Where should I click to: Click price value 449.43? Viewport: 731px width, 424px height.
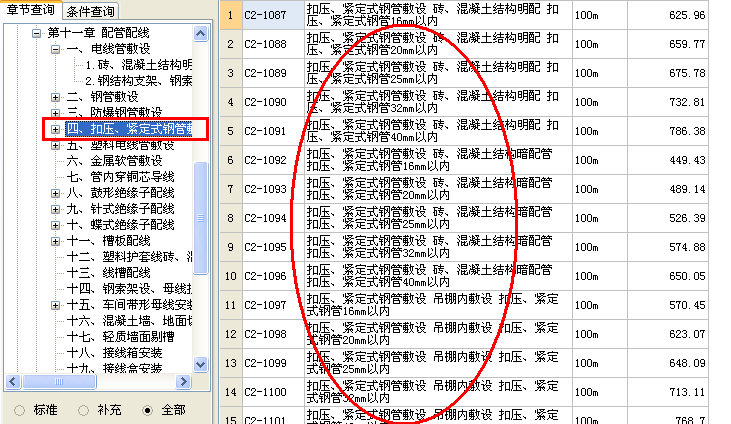(687, 160)
